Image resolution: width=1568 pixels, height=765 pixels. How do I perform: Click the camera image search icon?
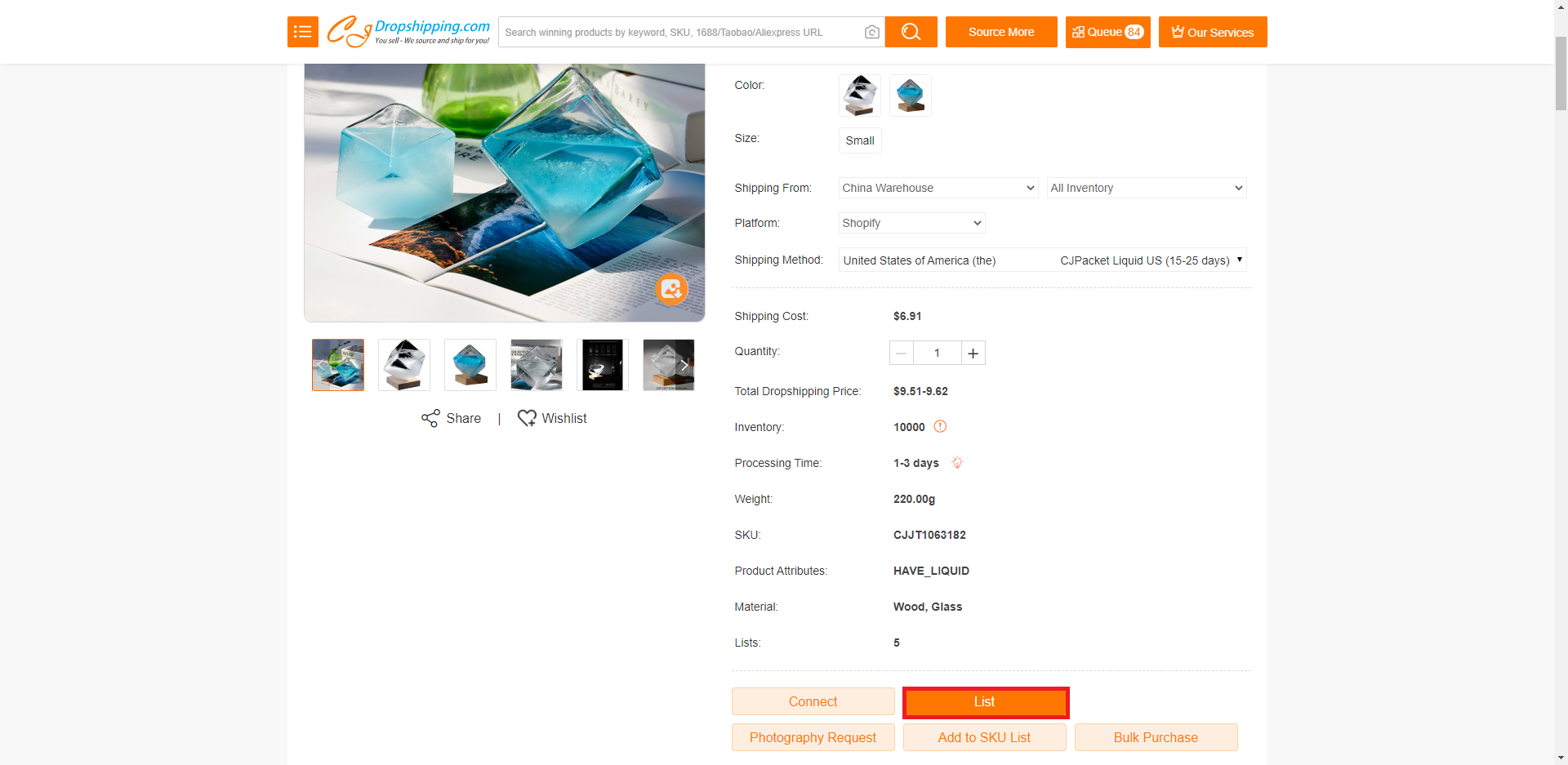(871, 32)
